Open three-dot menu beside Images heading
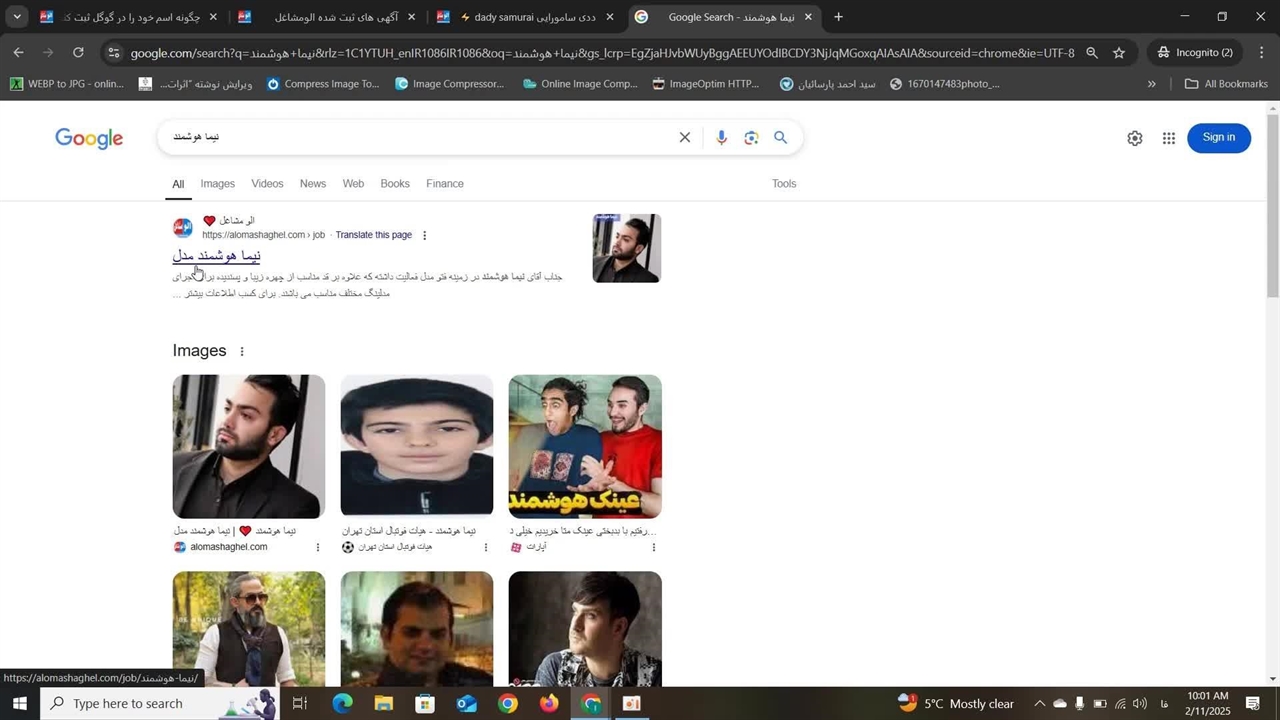This screenshot has height=720, width=1280. 242,351
